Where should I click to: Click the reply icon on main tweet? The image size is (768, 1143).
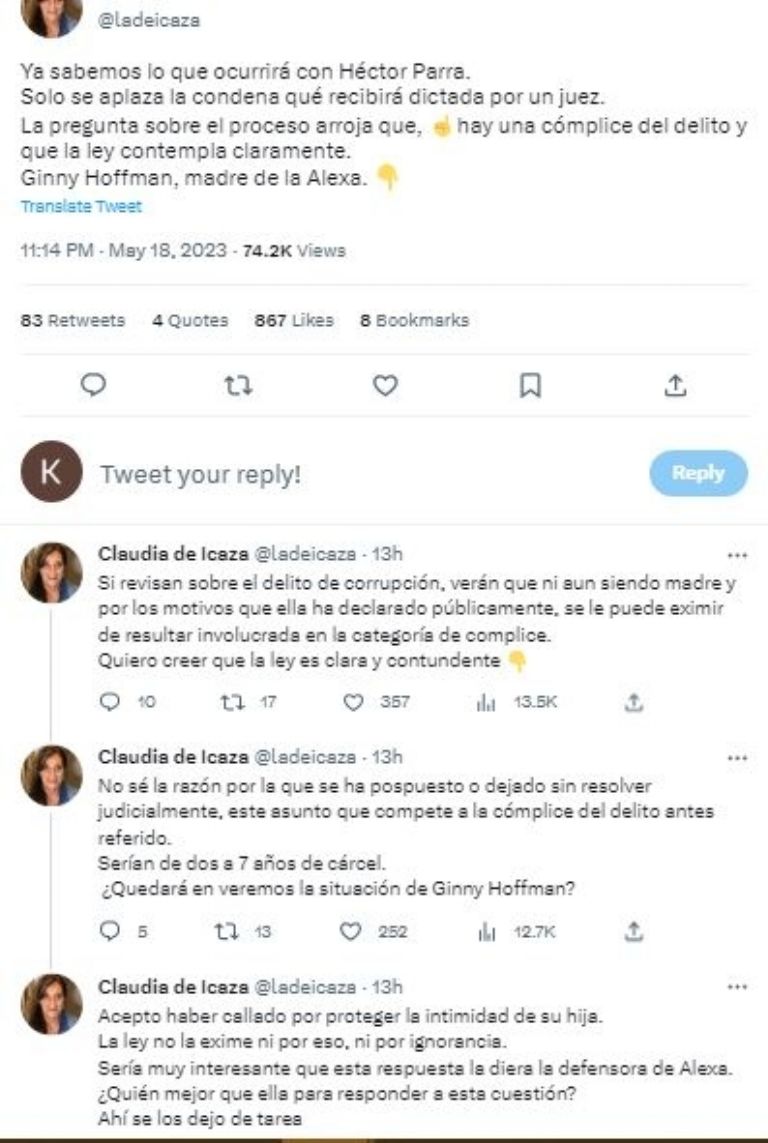pos(93,385)
